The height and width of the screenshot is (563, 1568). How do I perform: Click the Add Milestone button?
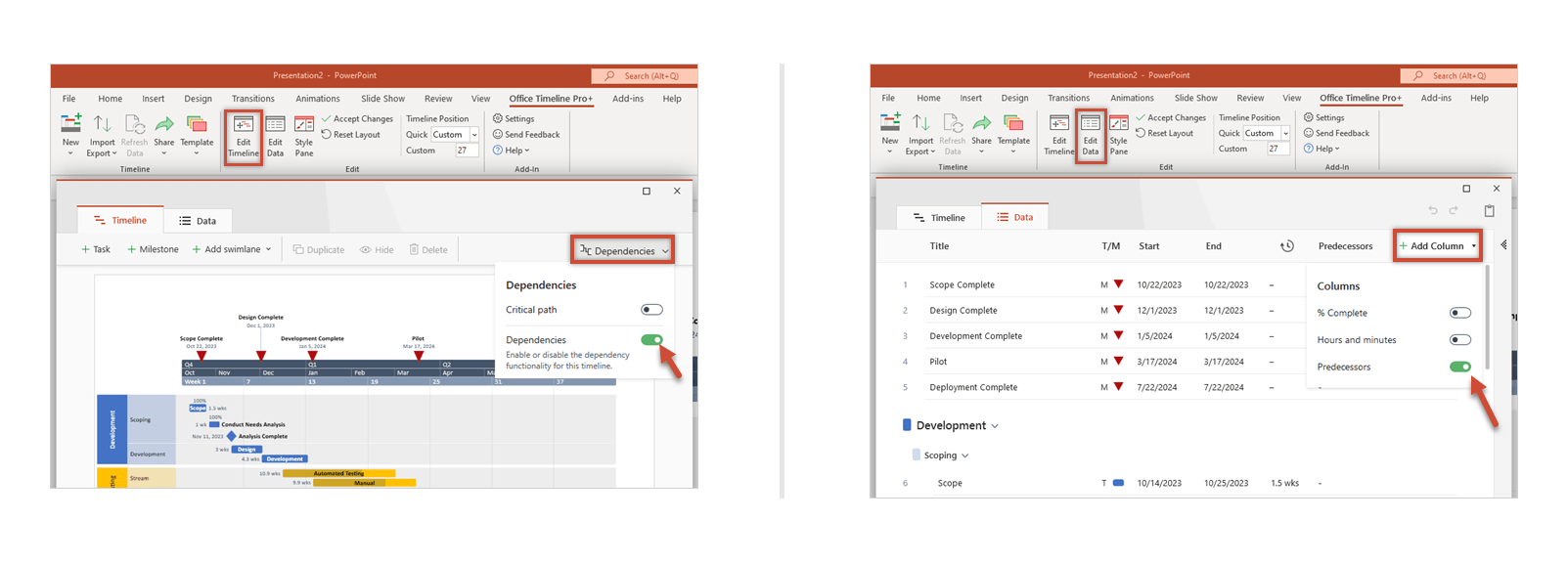[x=153, y=250]
